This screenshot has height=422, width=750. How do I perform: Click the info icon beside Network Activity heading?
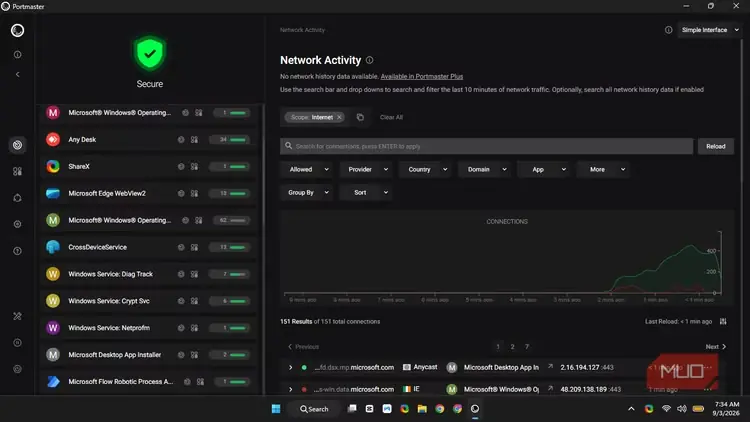pyautogui.click(x=370, y=60)
